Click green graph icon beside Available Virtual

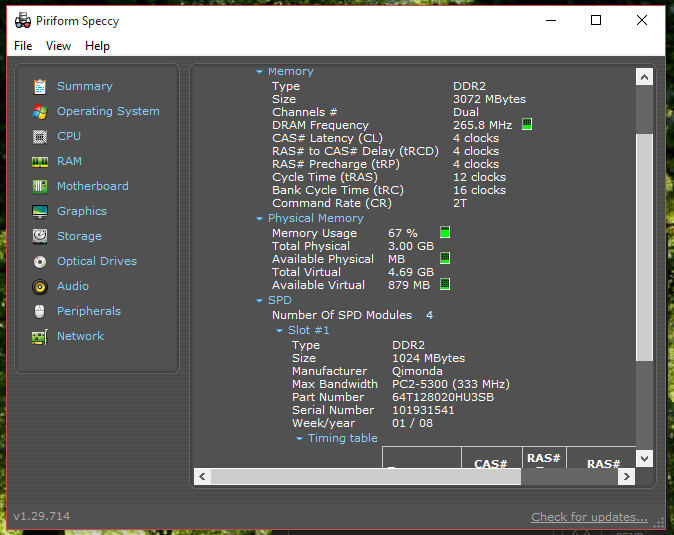(x=445, y=284)
